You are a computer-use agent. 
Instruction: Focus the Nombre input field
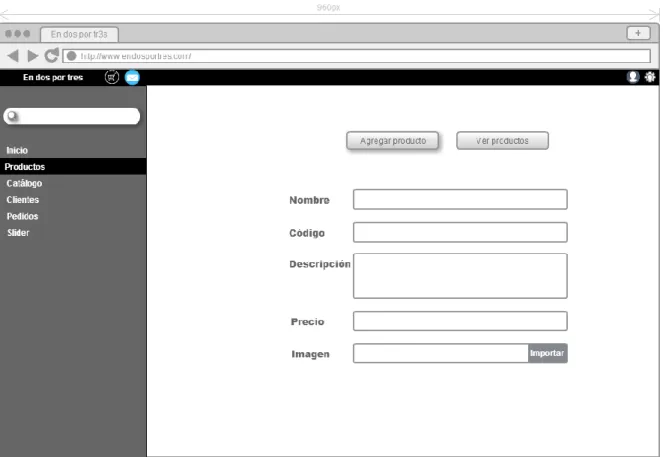click(x=460, y=199)
